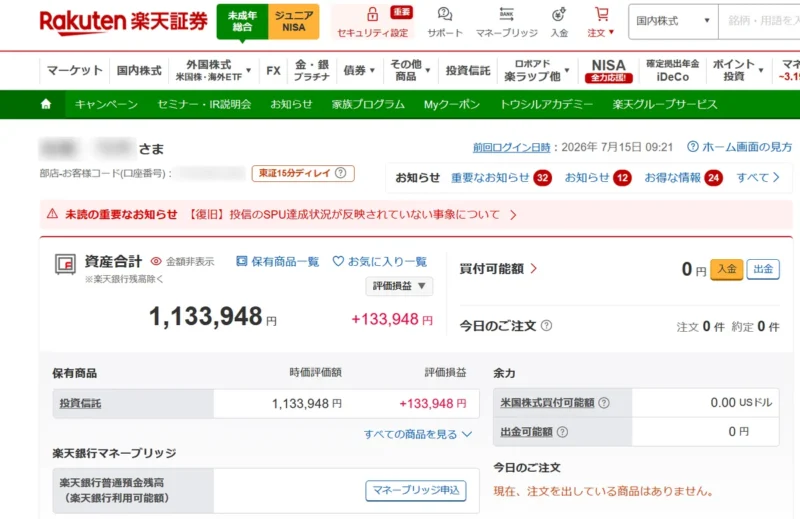The height and width of the screenshot is (519, 800).
Task: Click red 32 badge for 重要なお知らせ
Action: [542, 178]
